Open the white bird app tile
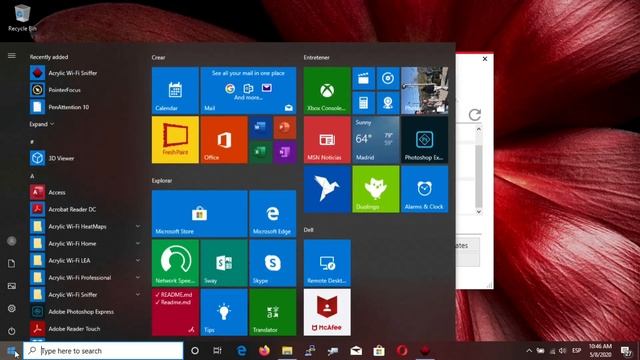640x360 pixels. pos(327,189)
